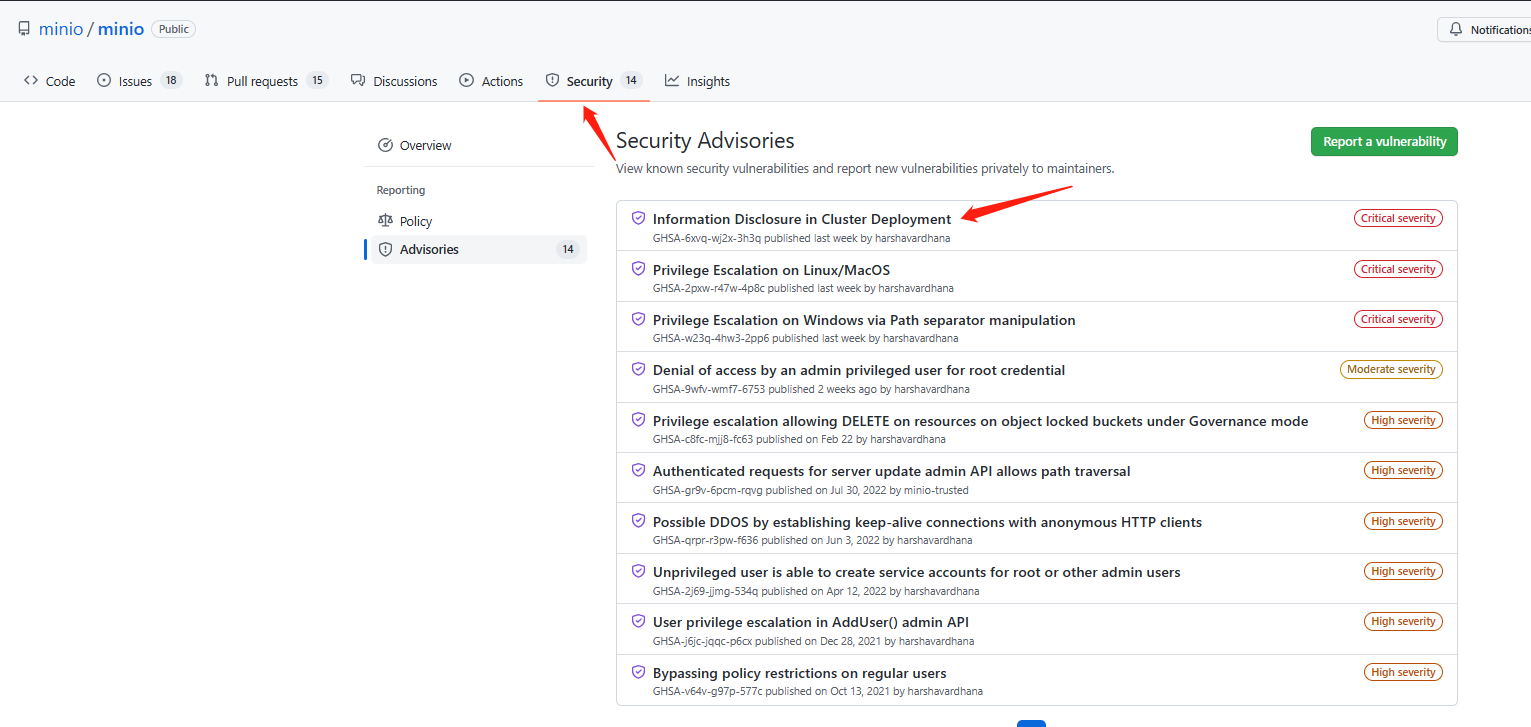This screenshot has height=727, width=1531.
Task: Click Moderate severity label on Denial of access row
Action: click(x=1391, y=369)
